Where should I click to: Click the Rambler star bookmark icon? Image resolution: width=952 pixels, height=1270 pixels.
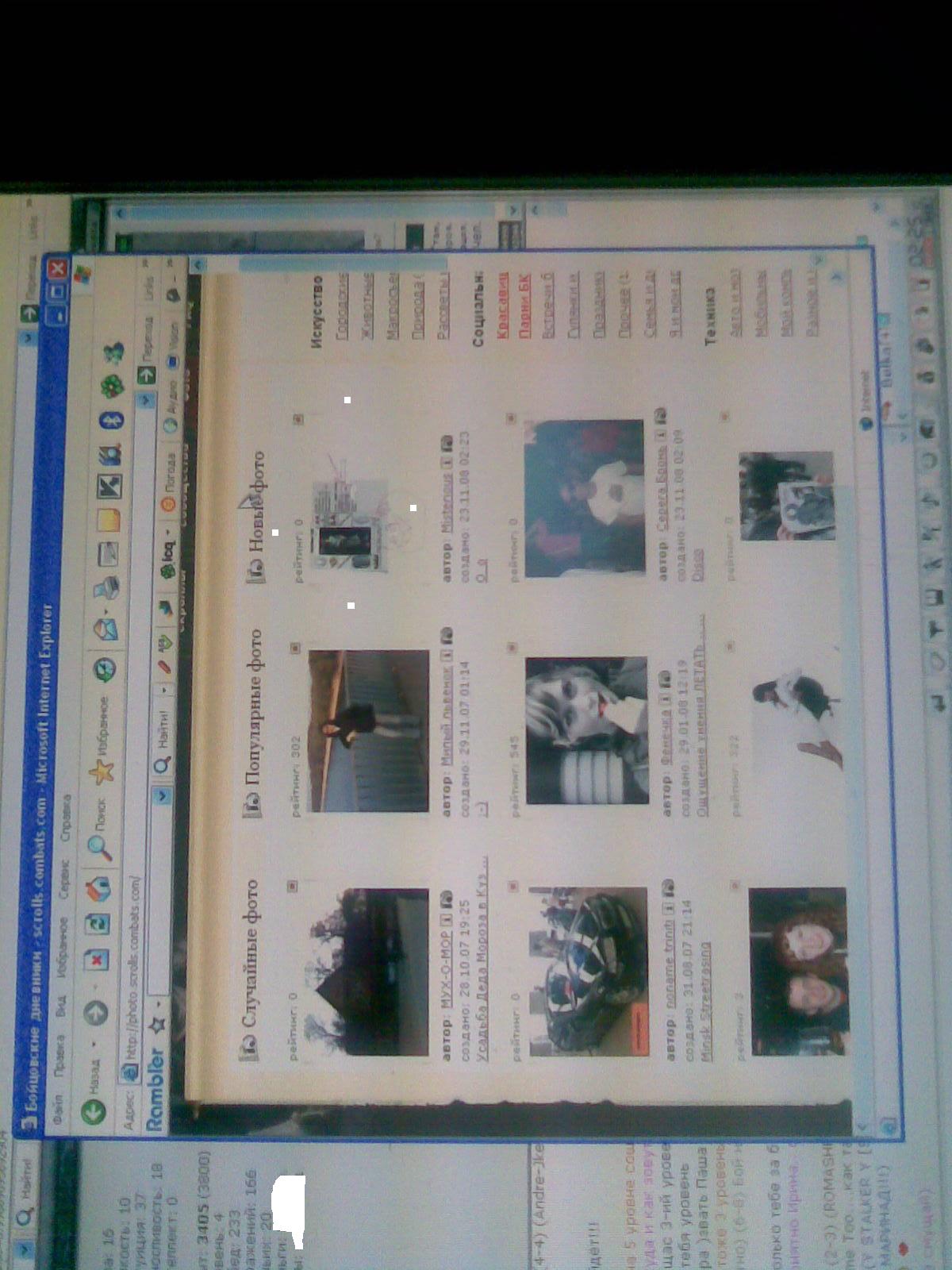pos(157,1026)
